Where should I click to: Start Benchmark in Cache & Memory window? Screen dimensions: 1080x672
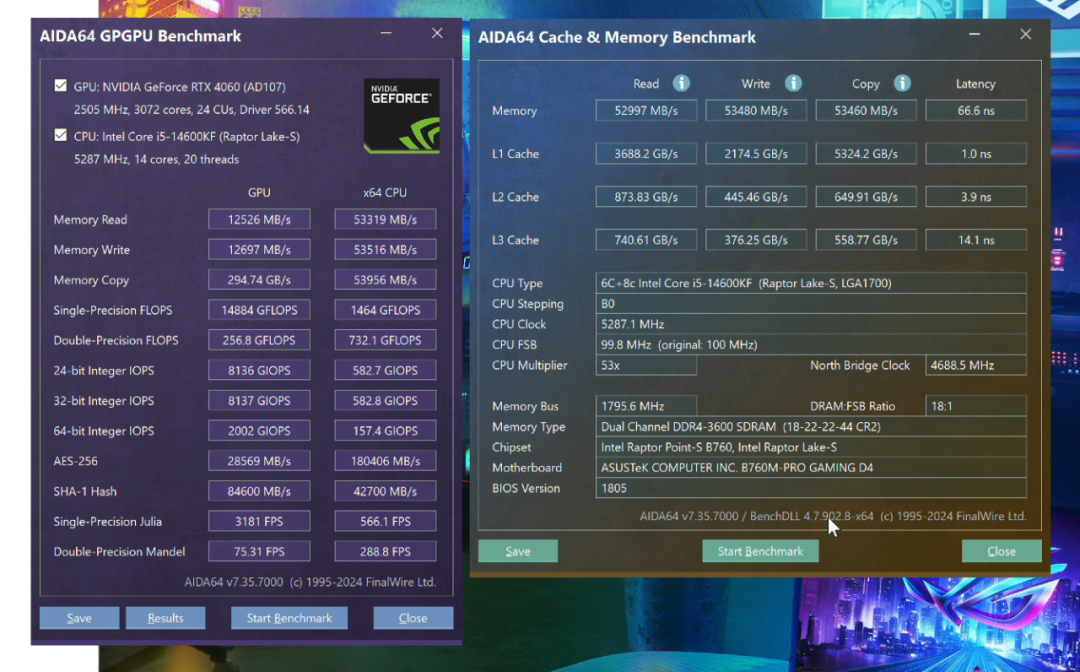point(760,551)
